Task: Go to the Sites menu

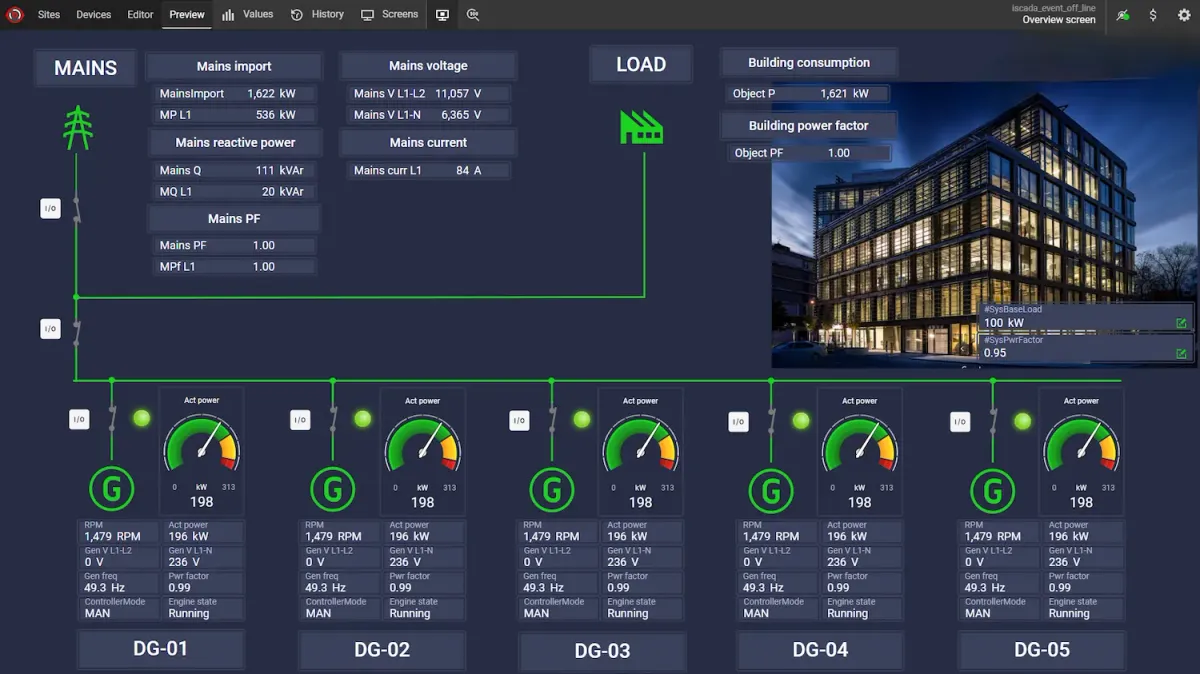Action: pyautogui.click(x=49, y=15)
